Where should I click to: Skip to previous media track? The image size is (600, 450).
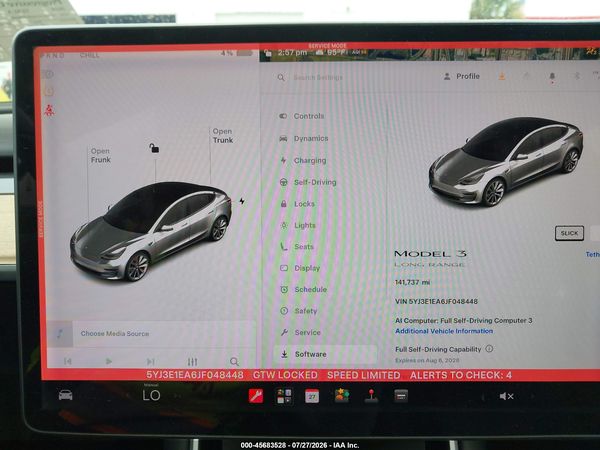point(68,361)
